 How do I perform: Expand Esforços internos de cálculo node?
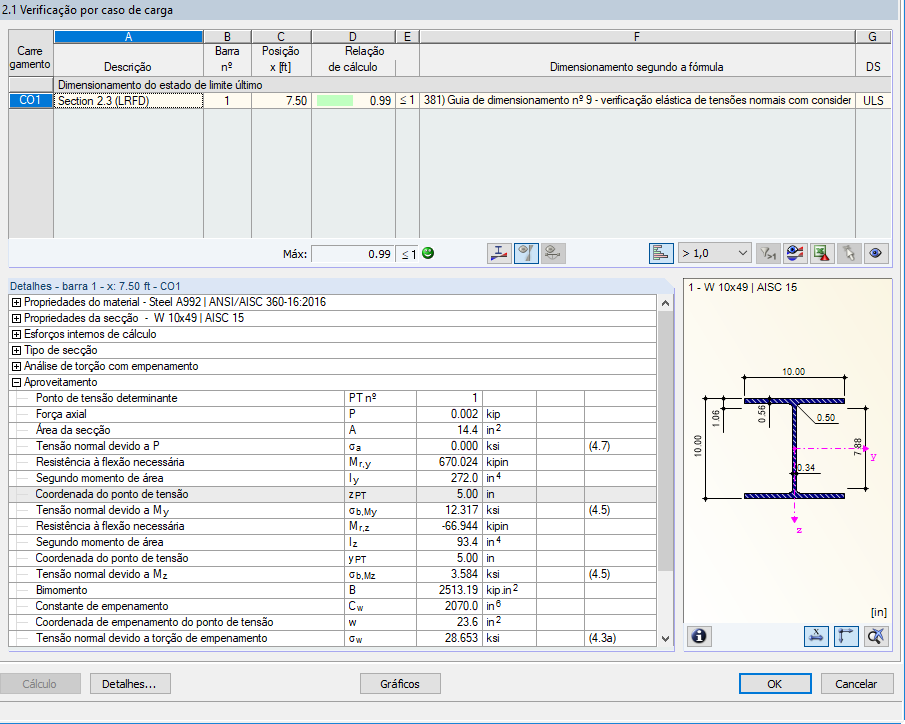coord(16,334)
